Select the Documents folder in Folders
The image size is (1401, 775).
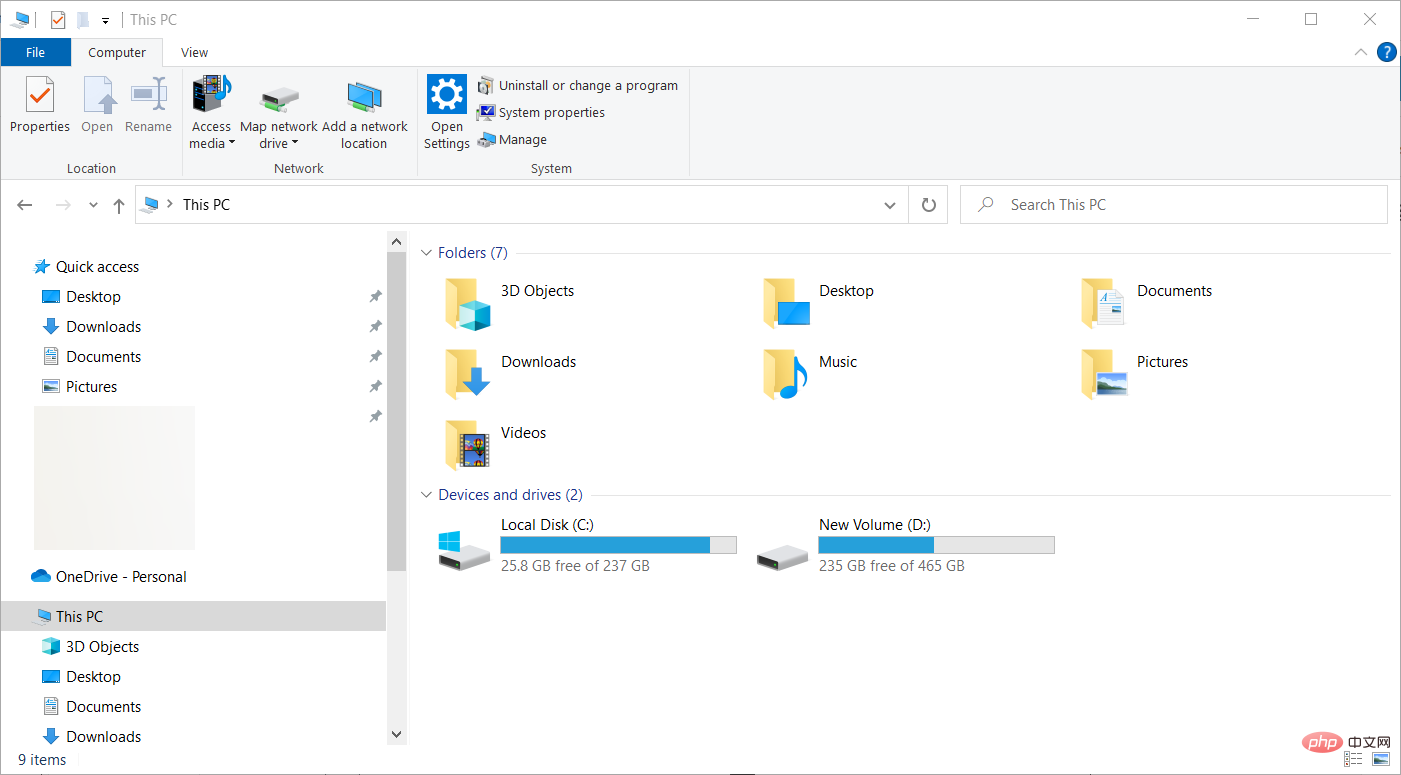tap(1147, 302)
